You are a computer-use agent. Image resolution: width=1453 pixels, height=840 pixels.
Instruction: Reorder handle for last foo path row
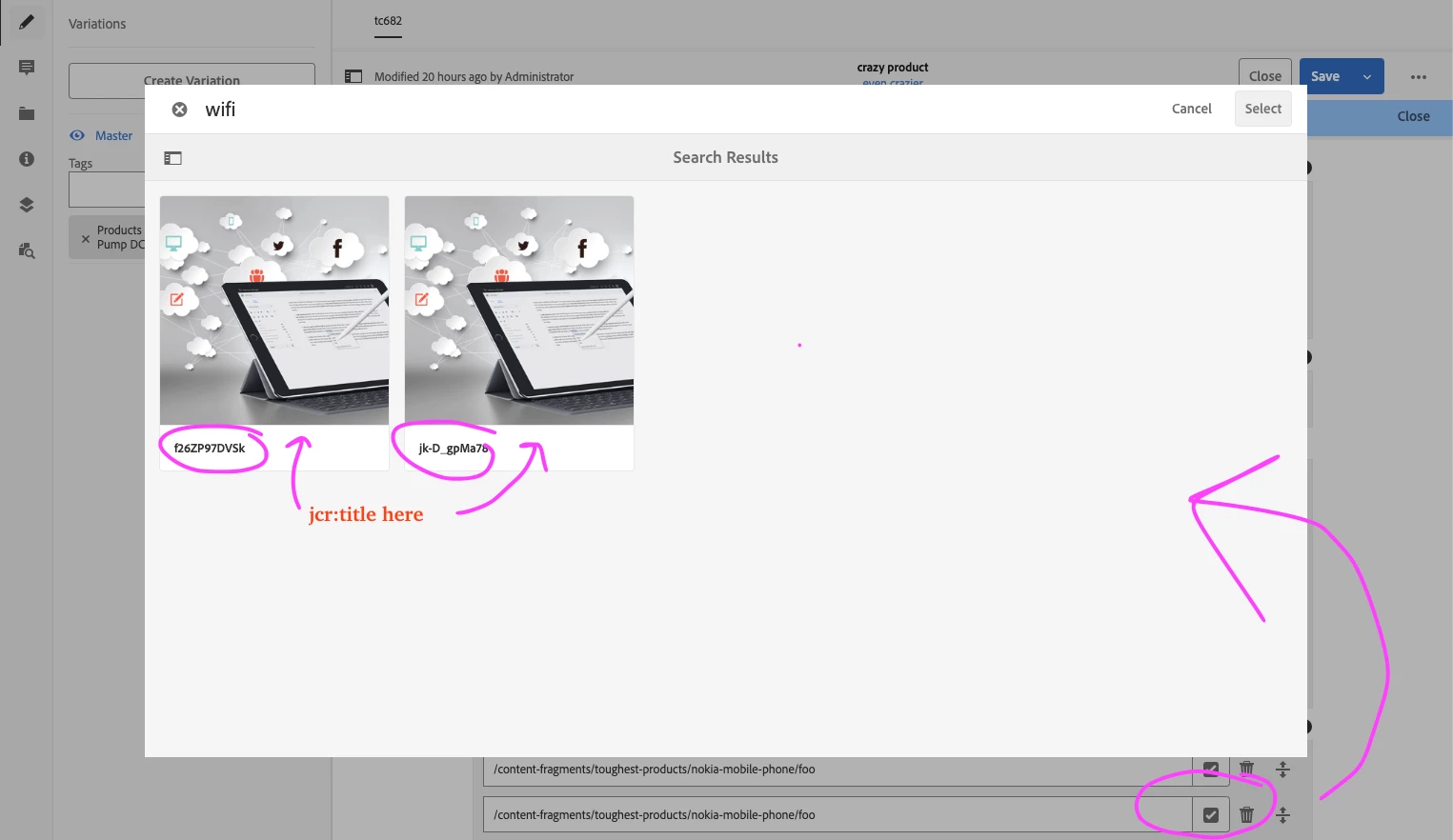pos(1282,814)
